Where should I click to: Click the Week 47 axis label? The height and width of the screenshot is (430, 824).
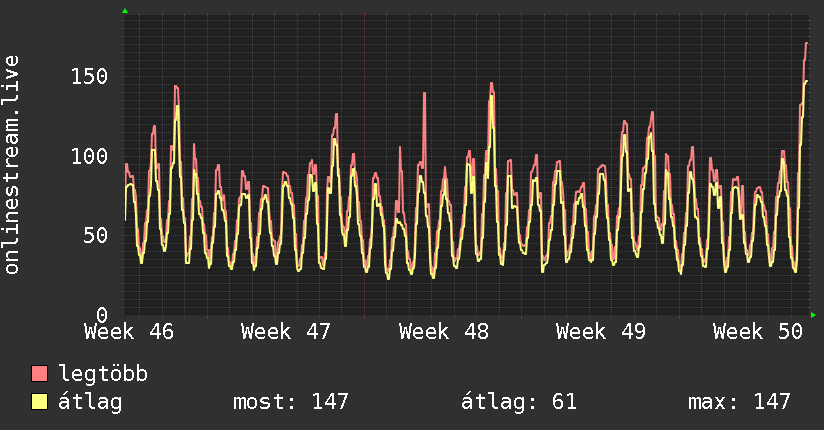pos(286,331)
